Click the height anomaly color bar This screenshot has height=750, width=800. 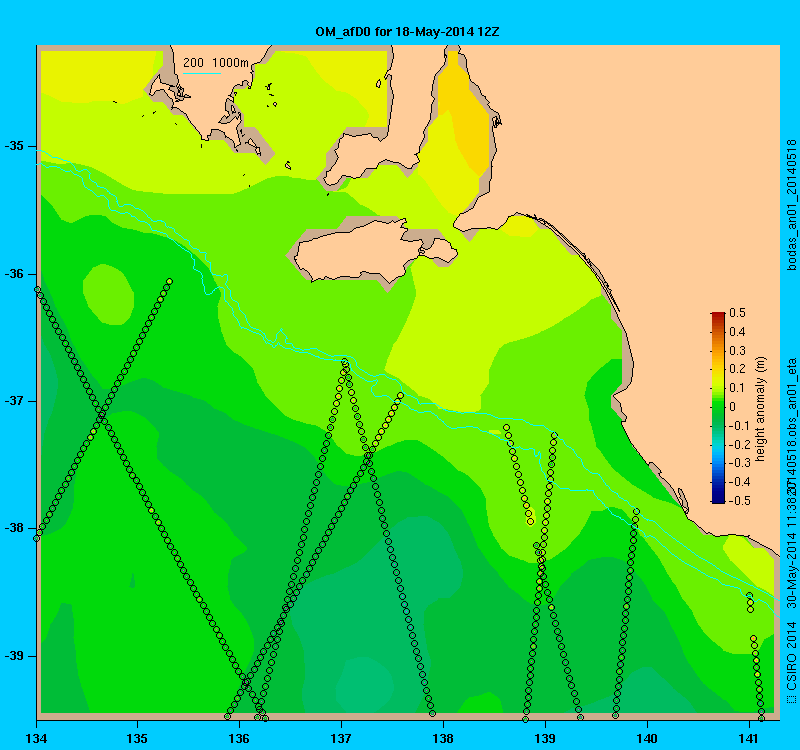(x=718, y=408)
